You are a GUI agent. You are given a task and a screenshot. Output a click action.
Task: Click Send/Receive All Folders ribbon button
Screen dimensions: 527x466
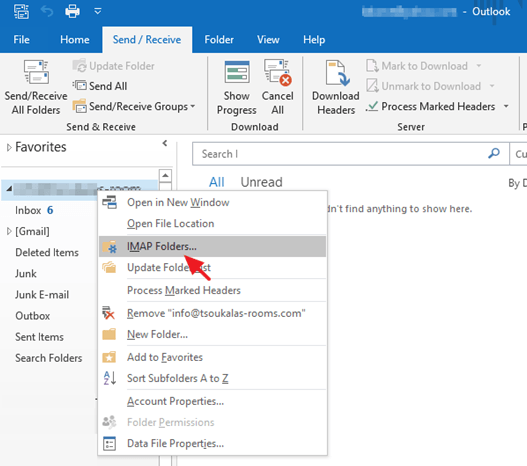pyautogui.click(x=36, y=87)
